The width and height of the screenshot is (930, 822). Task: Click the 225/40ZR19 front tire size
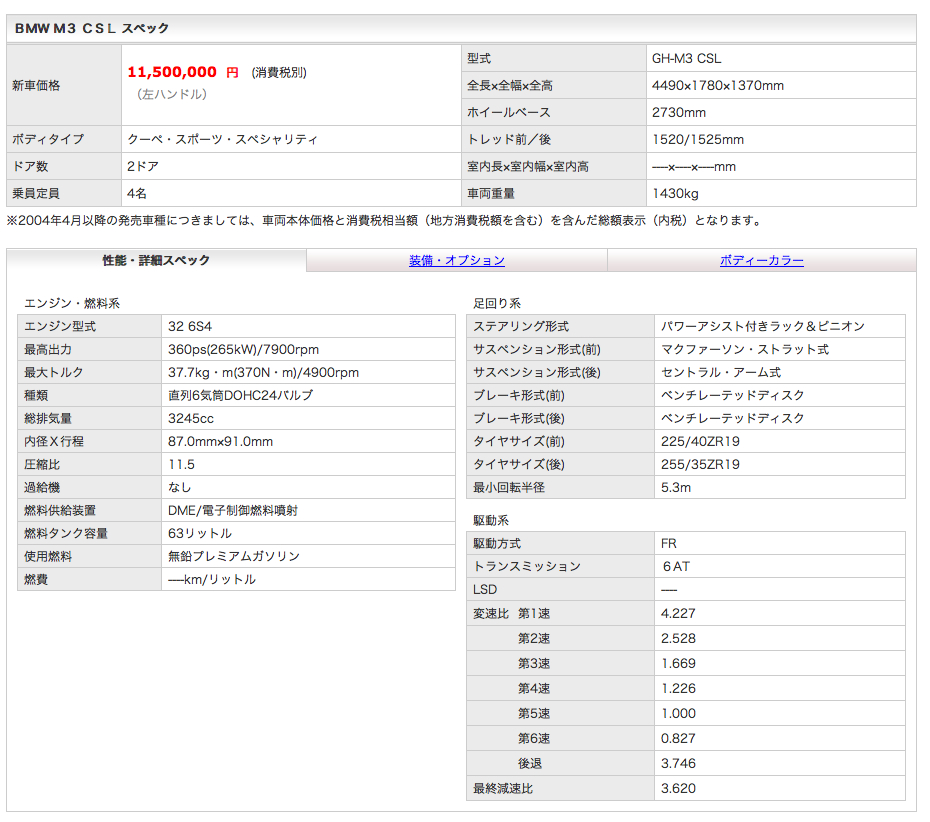[700, 441]
